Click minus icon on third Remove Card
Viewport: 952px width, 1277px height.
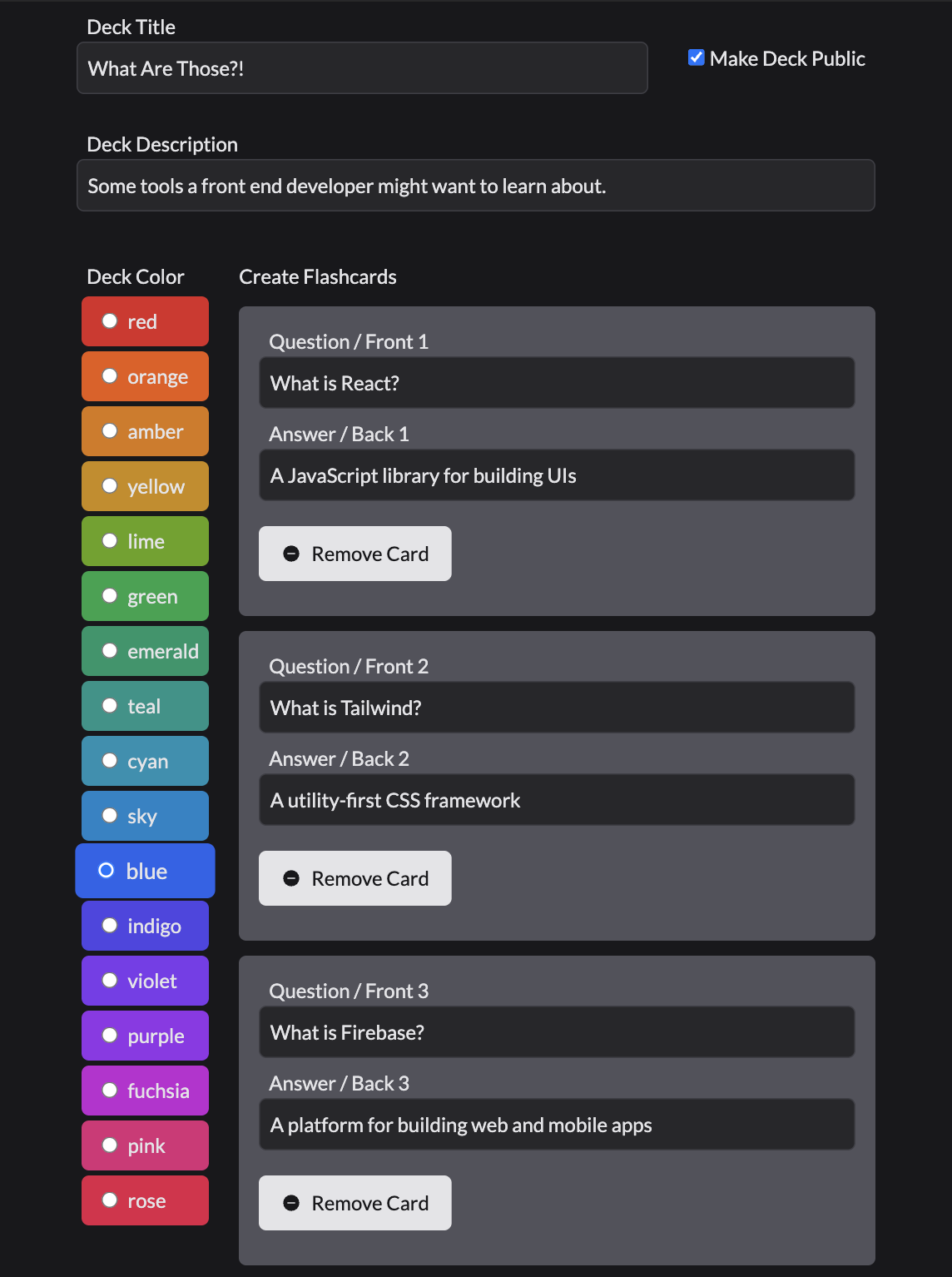coord(291,1203)
